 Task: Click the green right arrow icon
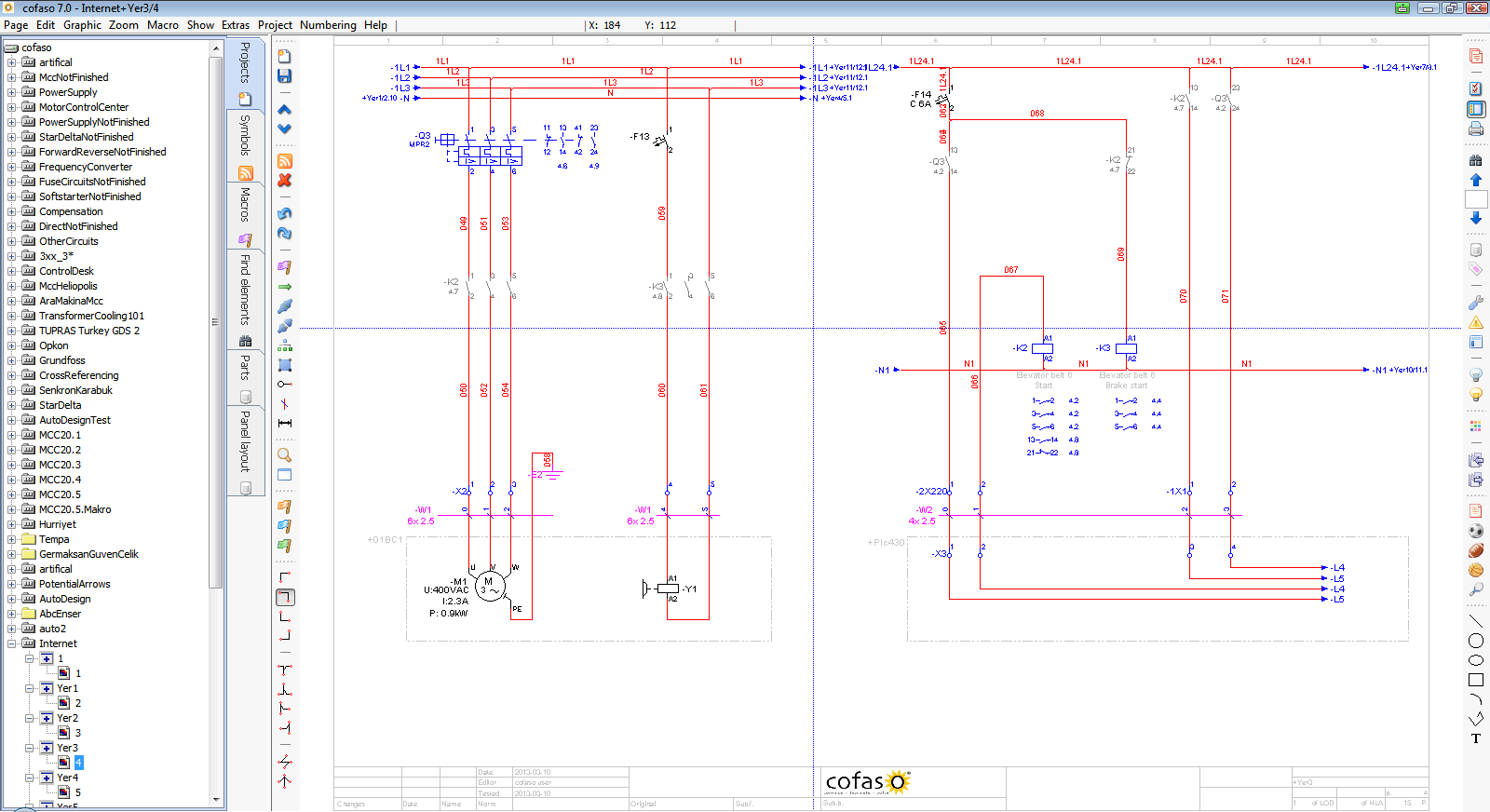click(285, 287)
